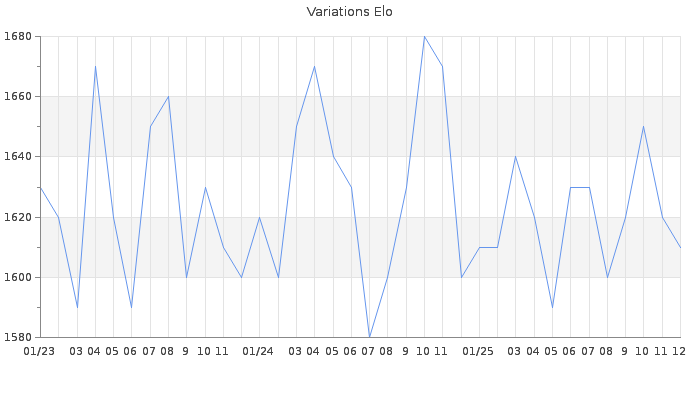
Task: Select the 1620 y-axis label
Action: (19, 217)
